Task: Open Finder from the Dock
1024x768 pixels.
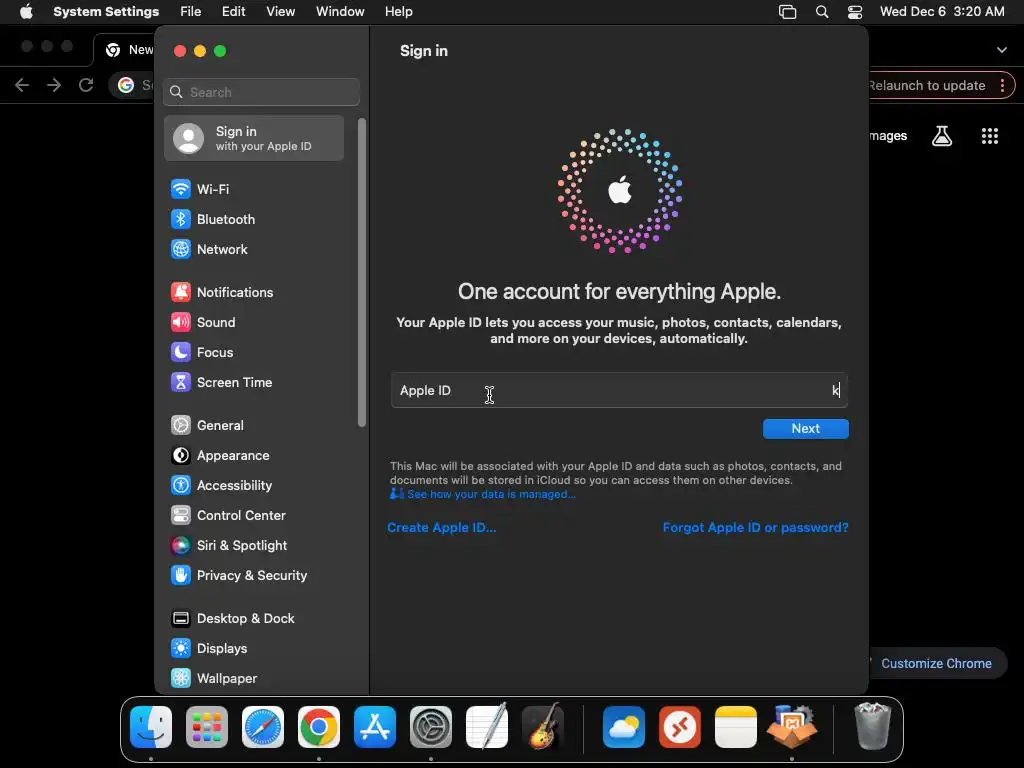Action: click(151, 727)
